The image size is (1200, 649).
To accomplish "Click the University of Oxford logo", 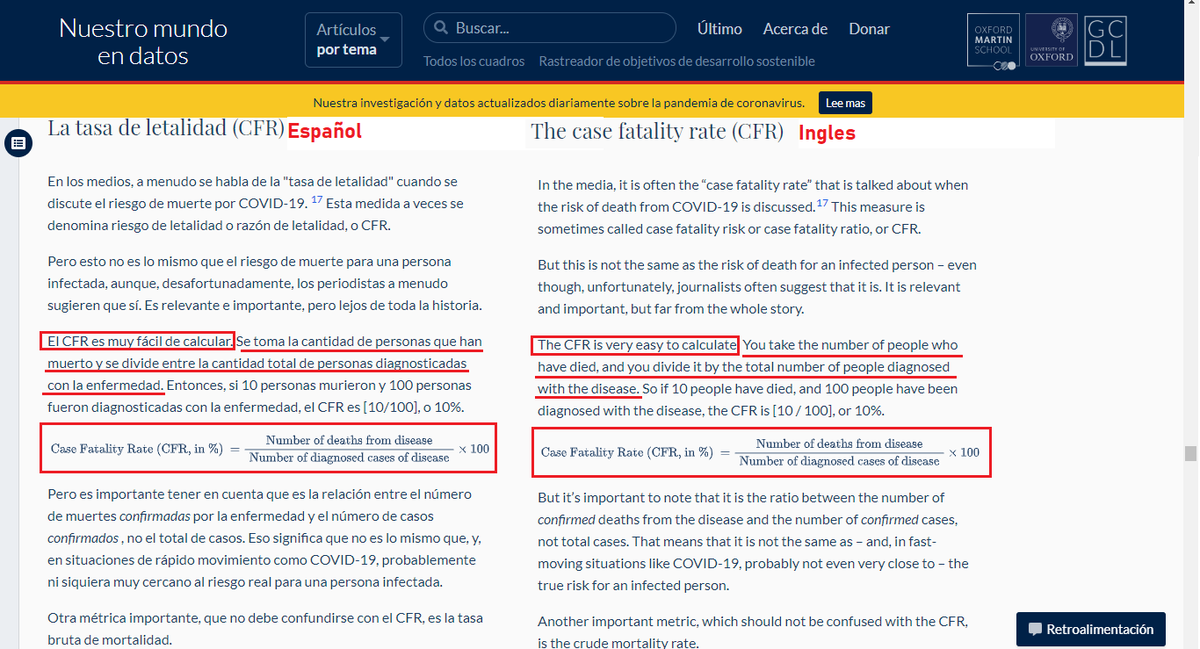I will coord(1051,41).
